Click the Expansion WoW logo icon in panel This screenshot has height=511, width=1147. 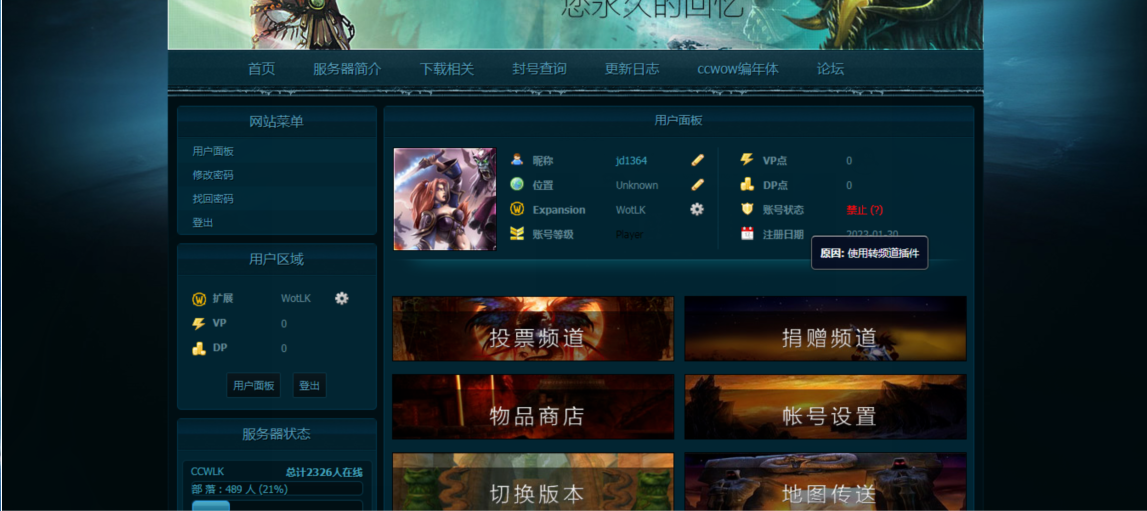pos(517,209)
